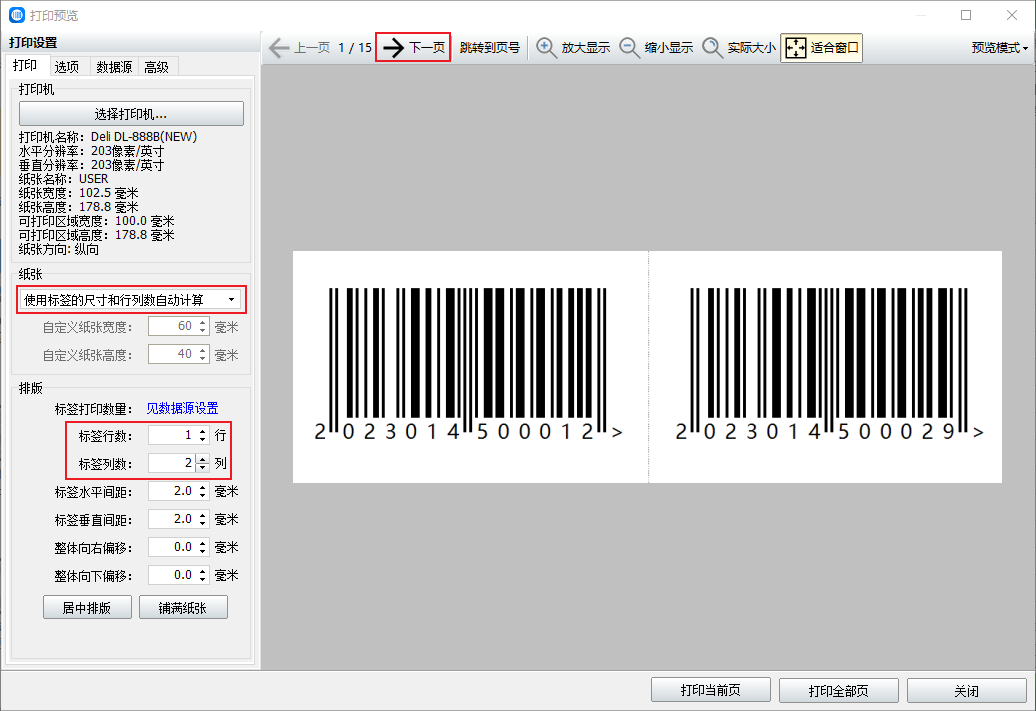Open the 数据源 tab
This screenshot has height=711, width=1036.
pos(114,67)
